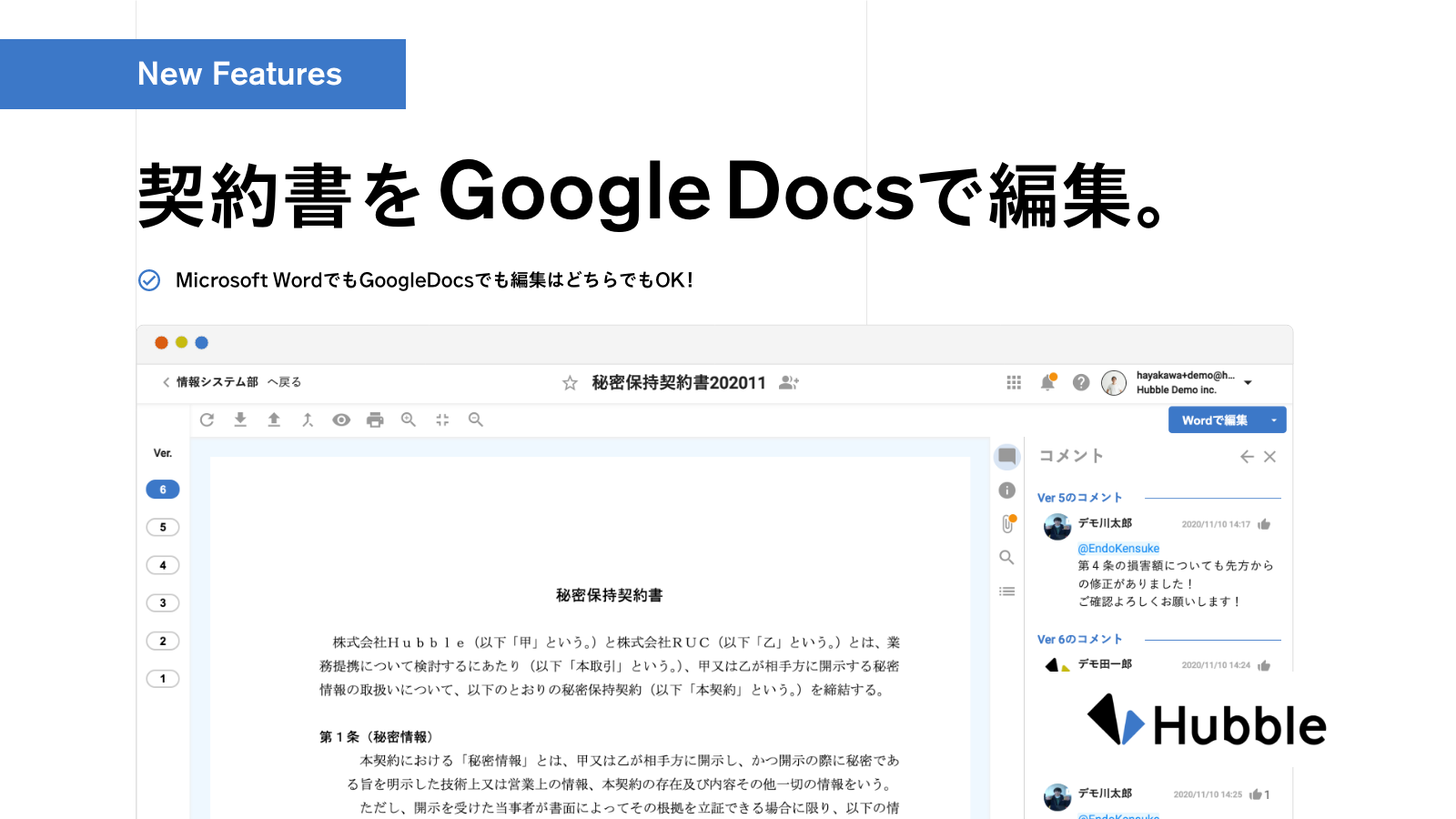Select version 4
The height and width of the screenshot is (819, 1456).
coord(163,565)
